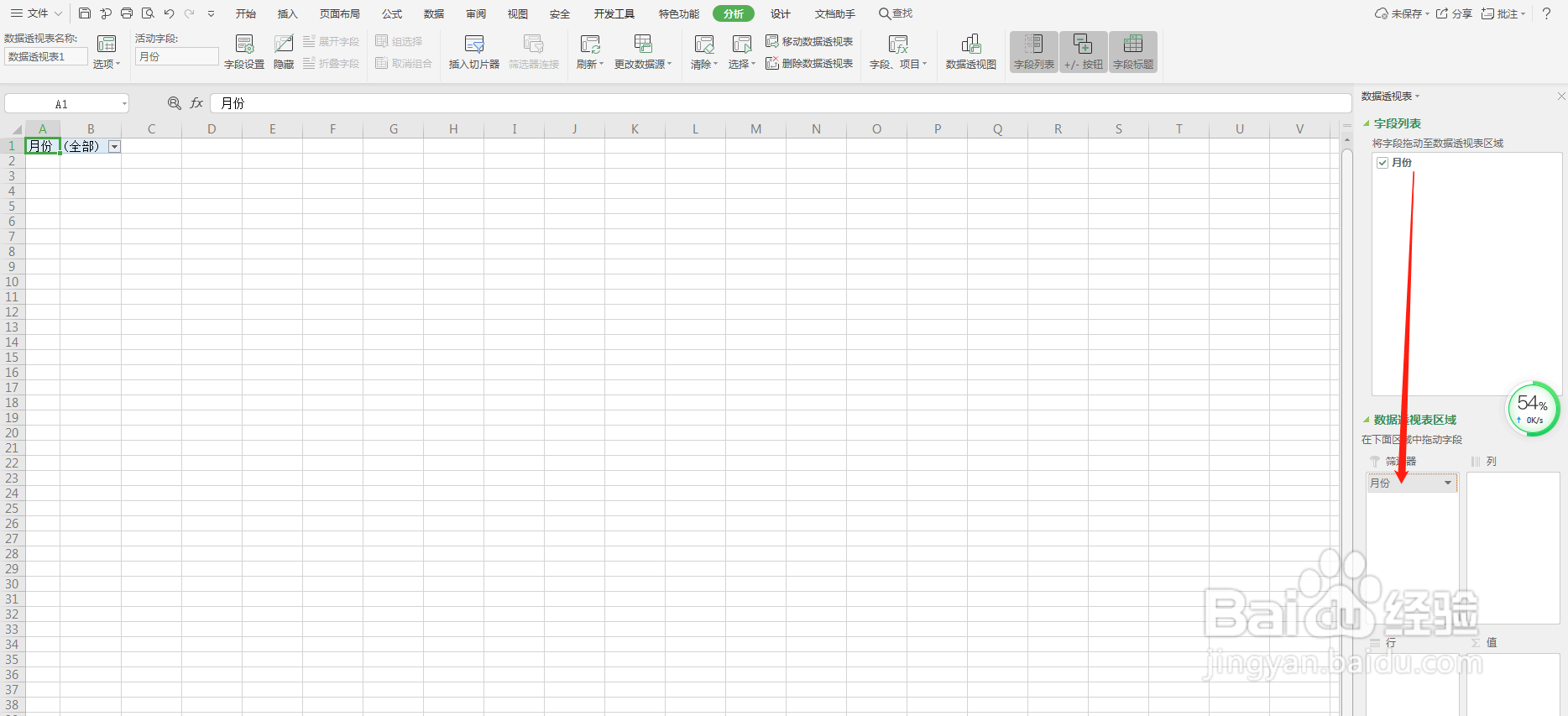Toggle the 字段标题 field headers button

tap(1133, 52)
